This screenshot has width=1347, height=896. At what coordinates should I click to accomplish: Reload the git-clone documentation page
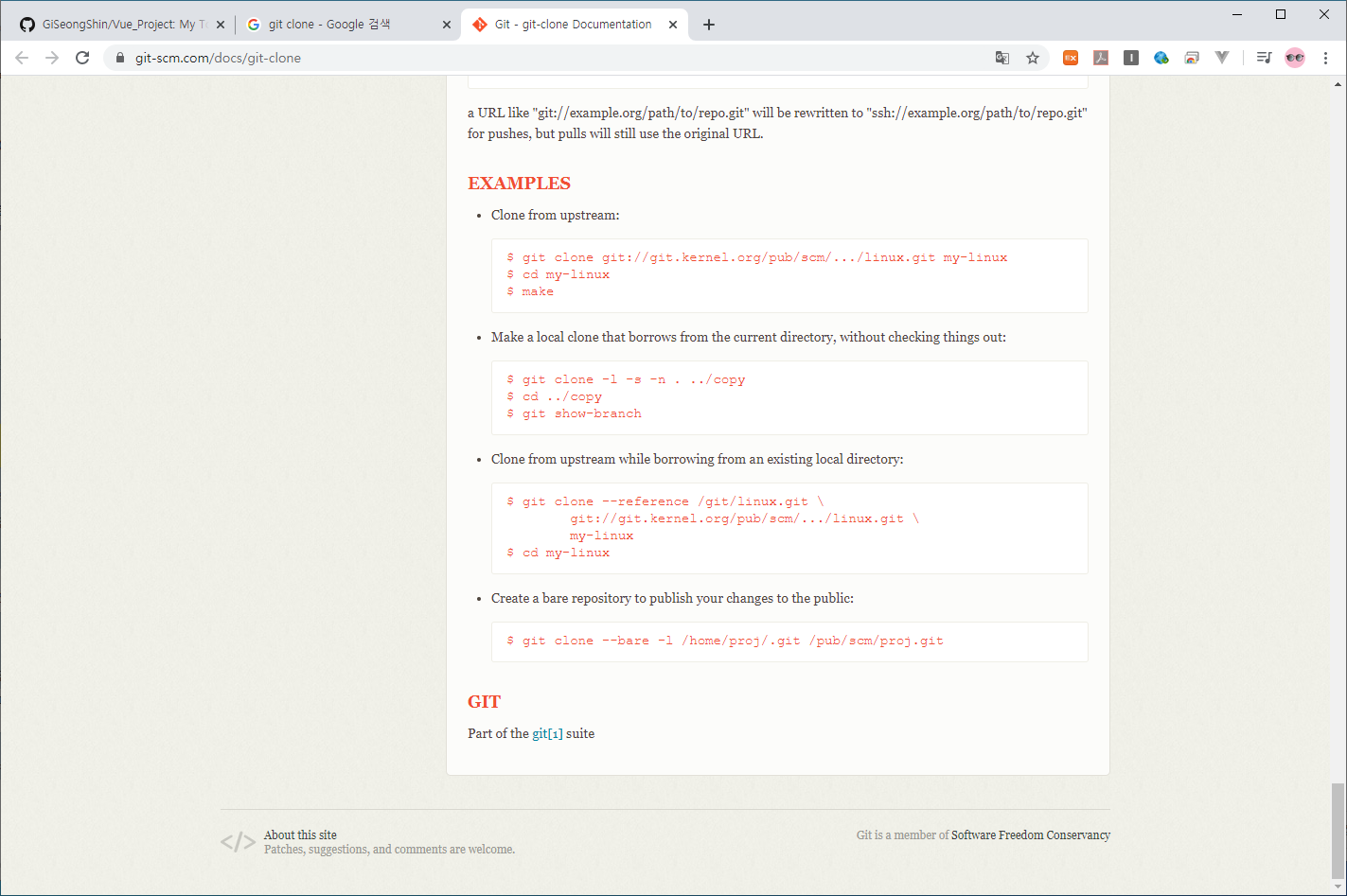point(82,58)
